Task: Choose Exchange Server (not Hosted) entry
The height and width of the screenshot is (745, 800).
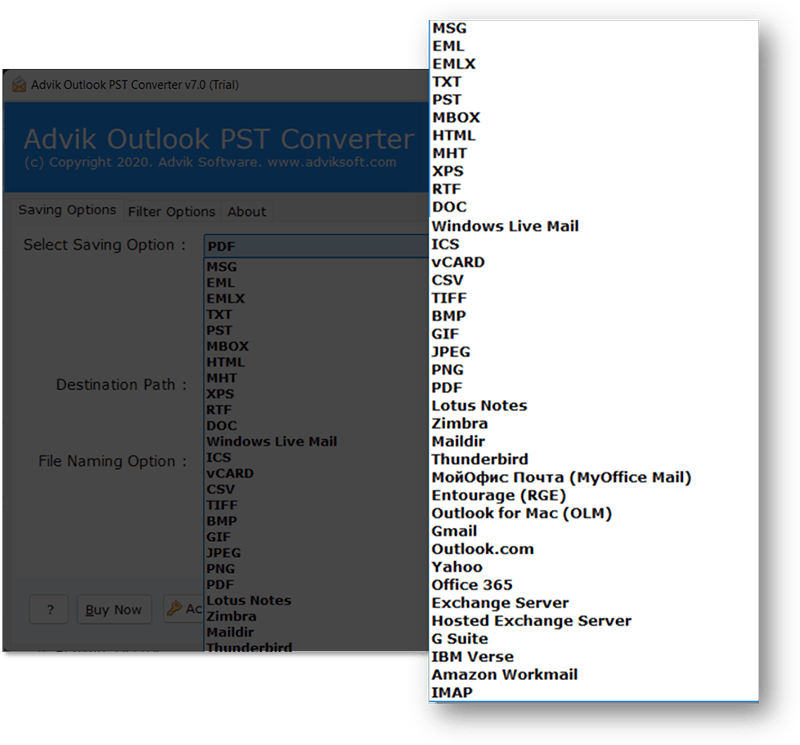Action: (500, 603)
